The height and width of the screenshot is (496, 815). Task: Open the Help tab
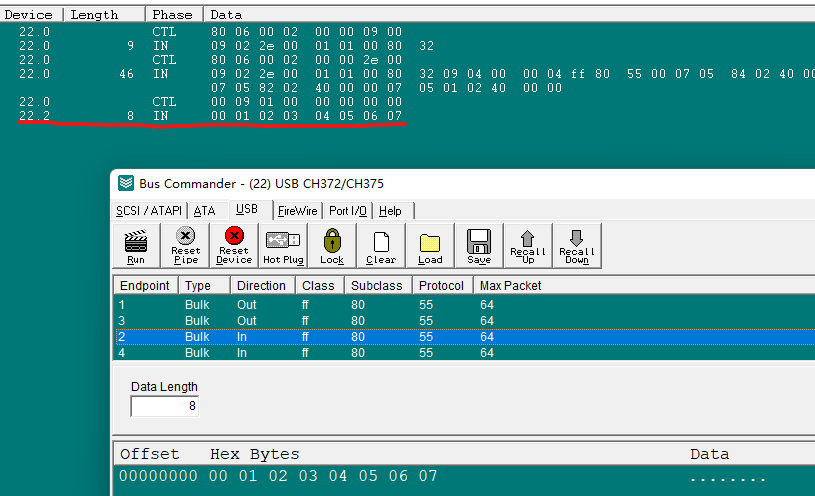pos(391,211)
